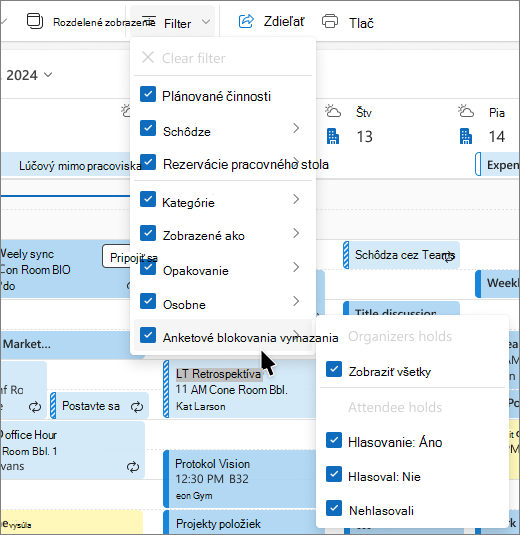Open the Schôdza cez Teams event
This screenshot has width=520, height=535.
[401, 255]
